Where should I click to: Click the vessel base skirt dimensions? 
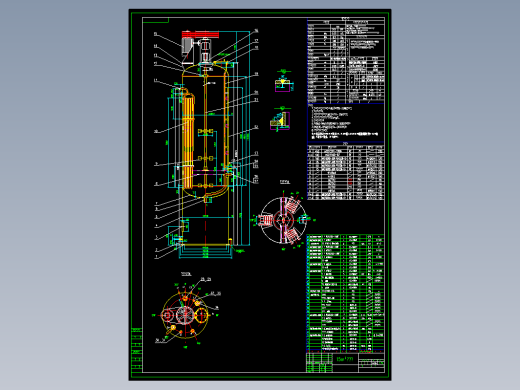click(205, 252)
